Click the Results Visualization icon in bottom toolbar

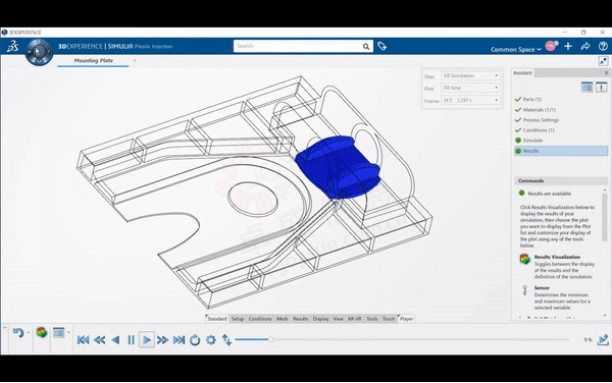(x=41, y=333)
